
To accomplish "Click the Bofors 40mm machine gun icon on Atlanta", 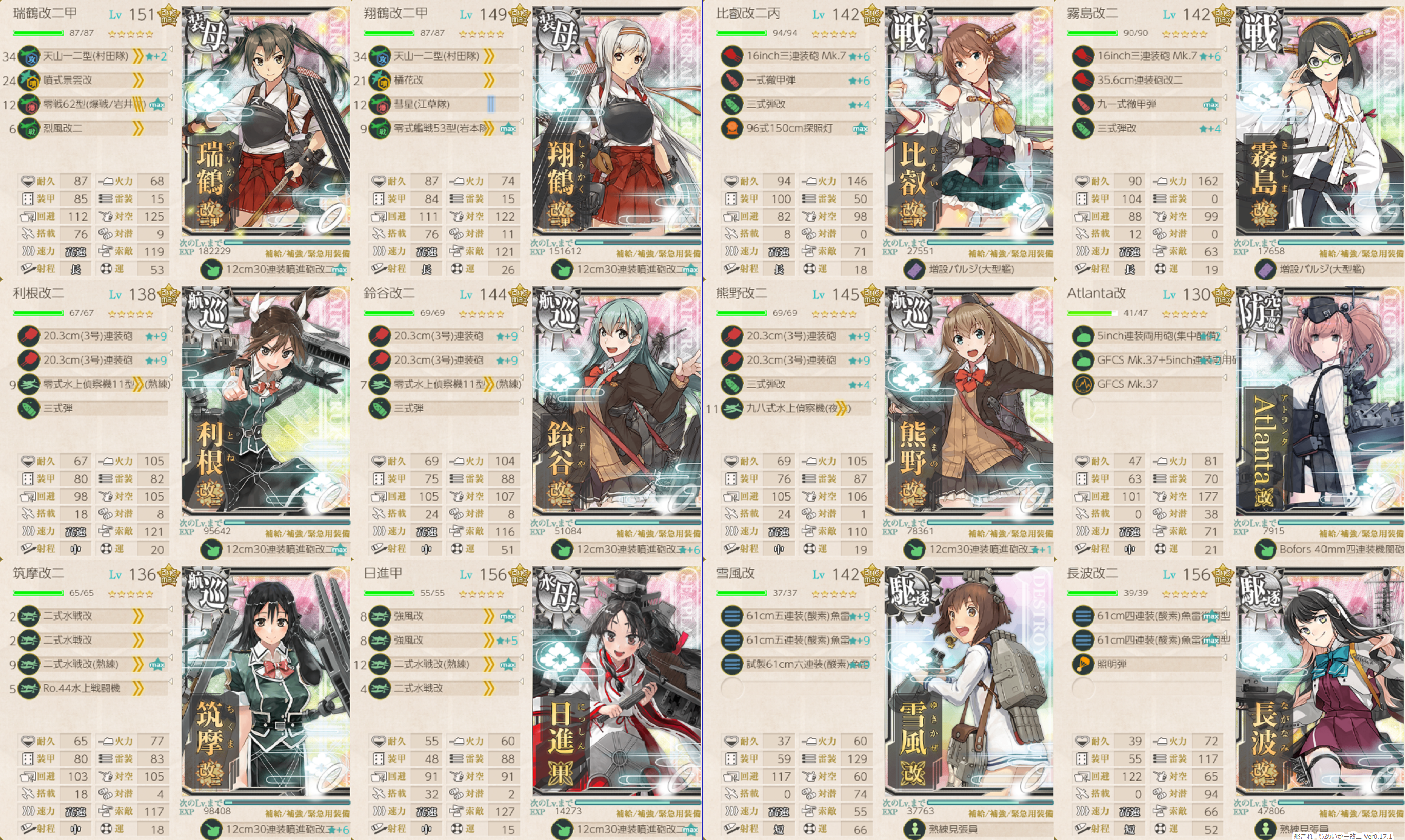I will coord(1265,549).
